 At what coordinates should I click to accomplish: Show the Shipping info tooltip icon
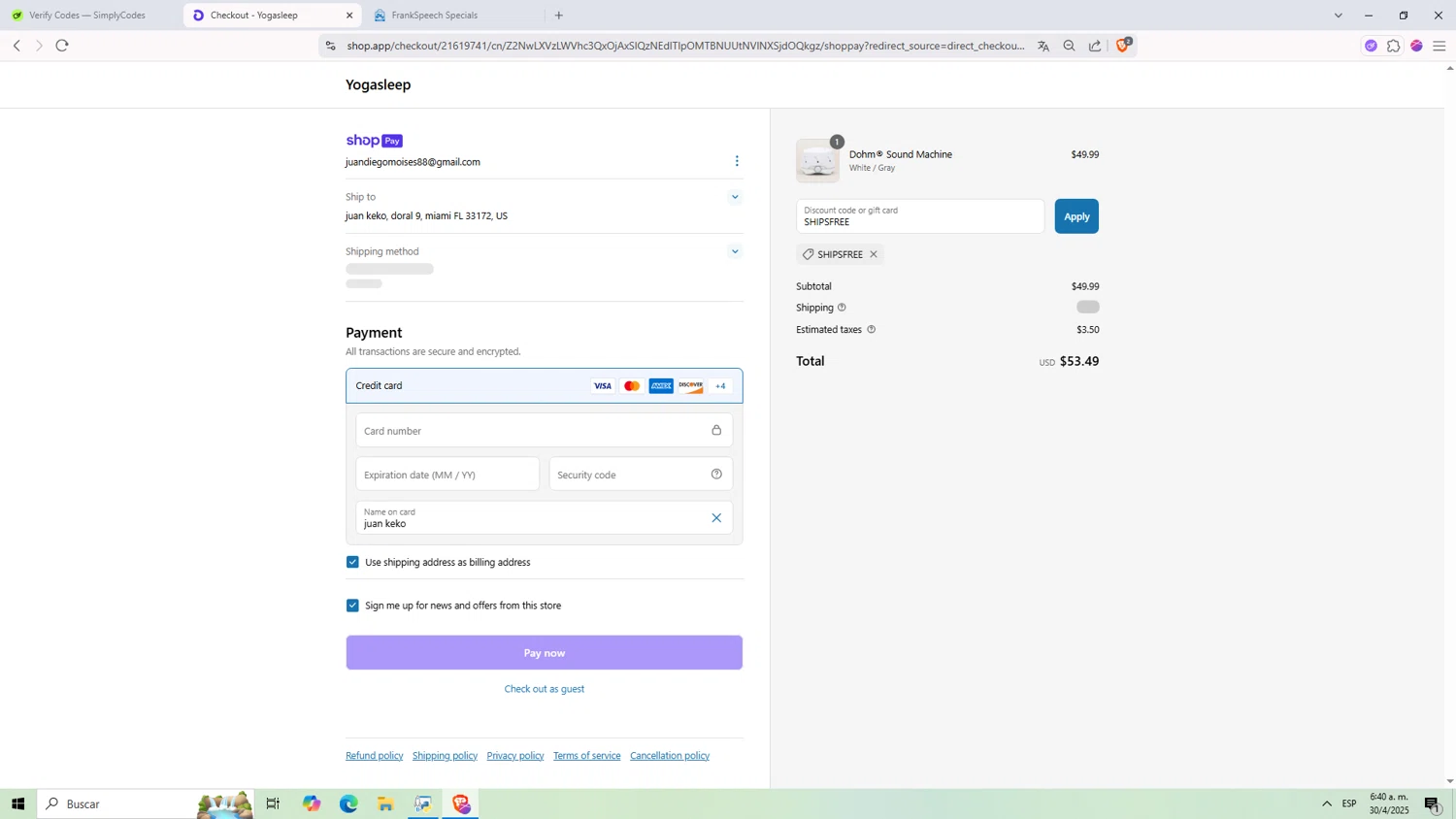(842, 308)
